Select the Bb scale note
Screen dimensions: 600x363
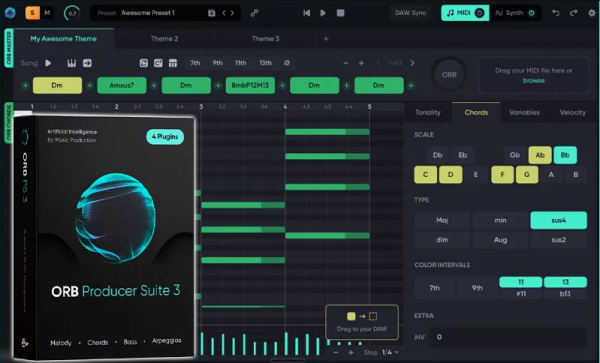[x=565, y=155]
